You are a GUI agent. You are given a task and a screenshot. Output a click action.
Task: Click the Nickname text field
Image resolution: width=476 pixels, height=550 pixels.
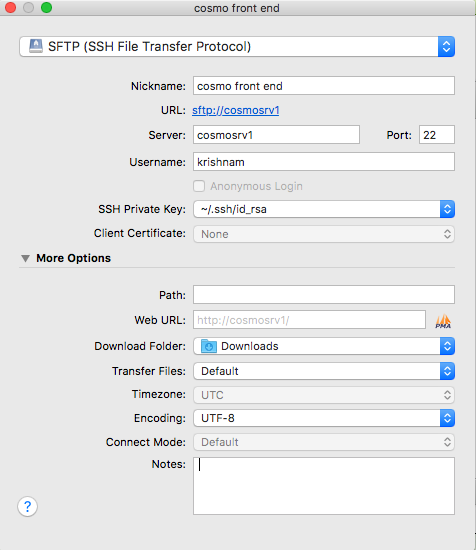tap(324, 86)
